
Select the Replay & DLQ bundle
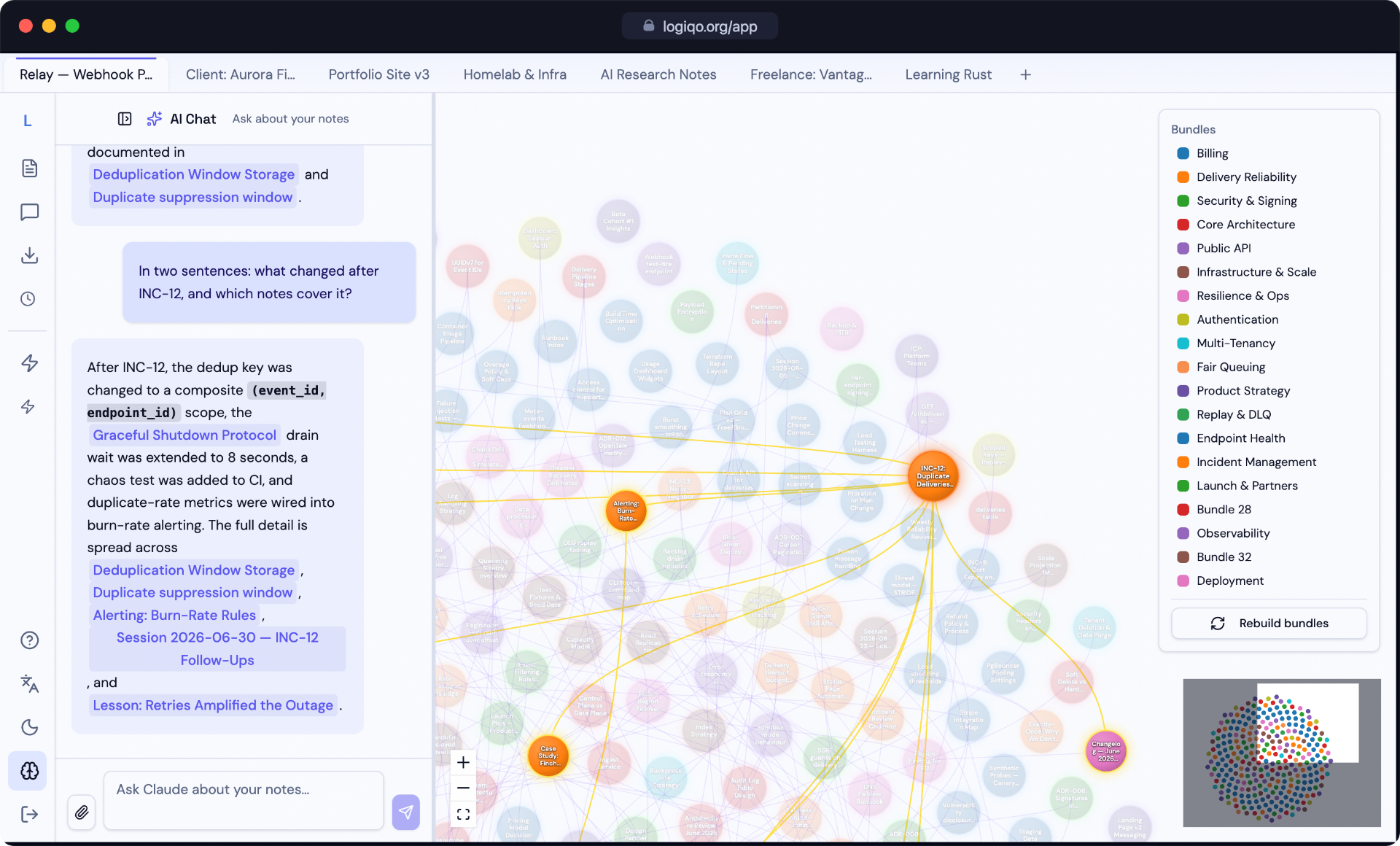(1234, 414)
